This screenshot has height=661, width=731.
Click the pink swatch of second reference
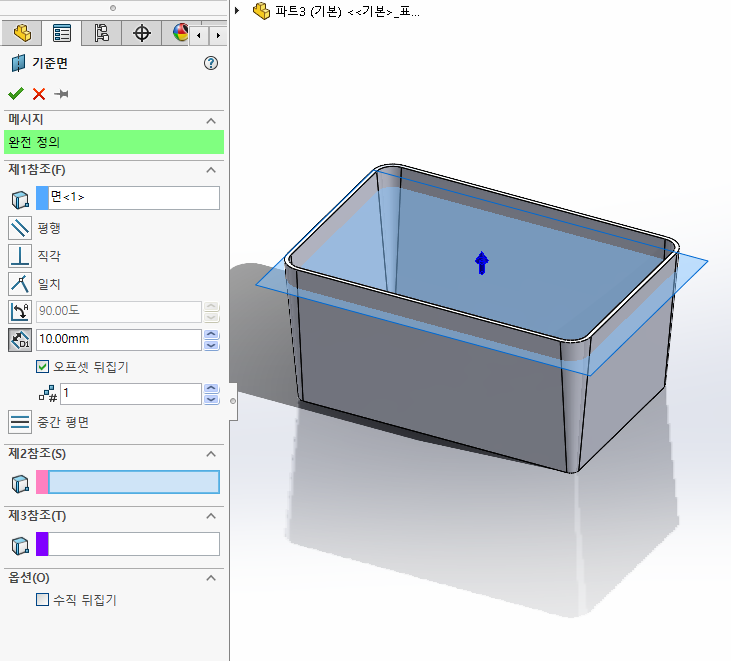pyautogui.click(x=42, y=482)
